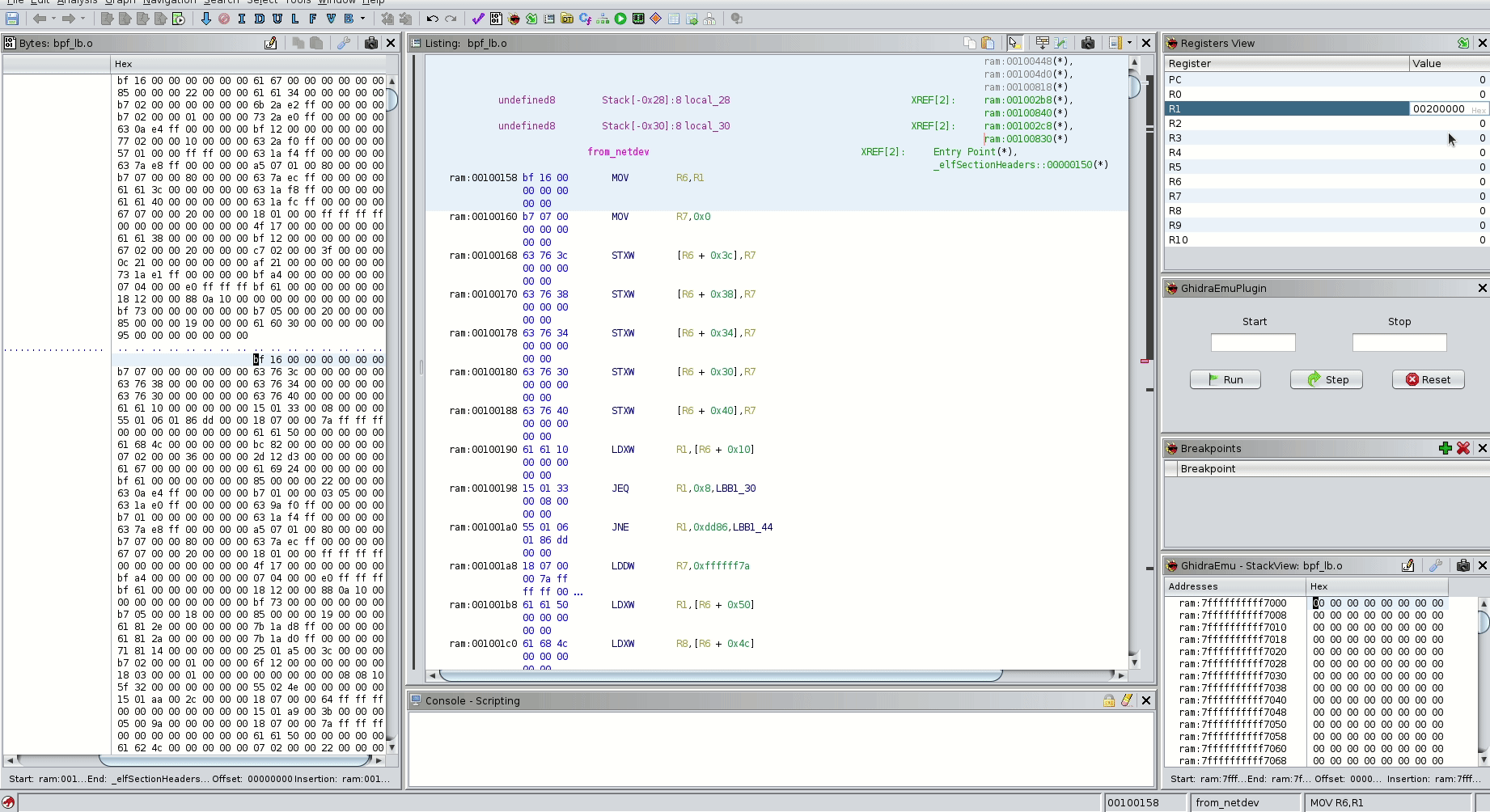Select the R1 register row
This screenshot has width=1490, height=812.
point(1327,108)
